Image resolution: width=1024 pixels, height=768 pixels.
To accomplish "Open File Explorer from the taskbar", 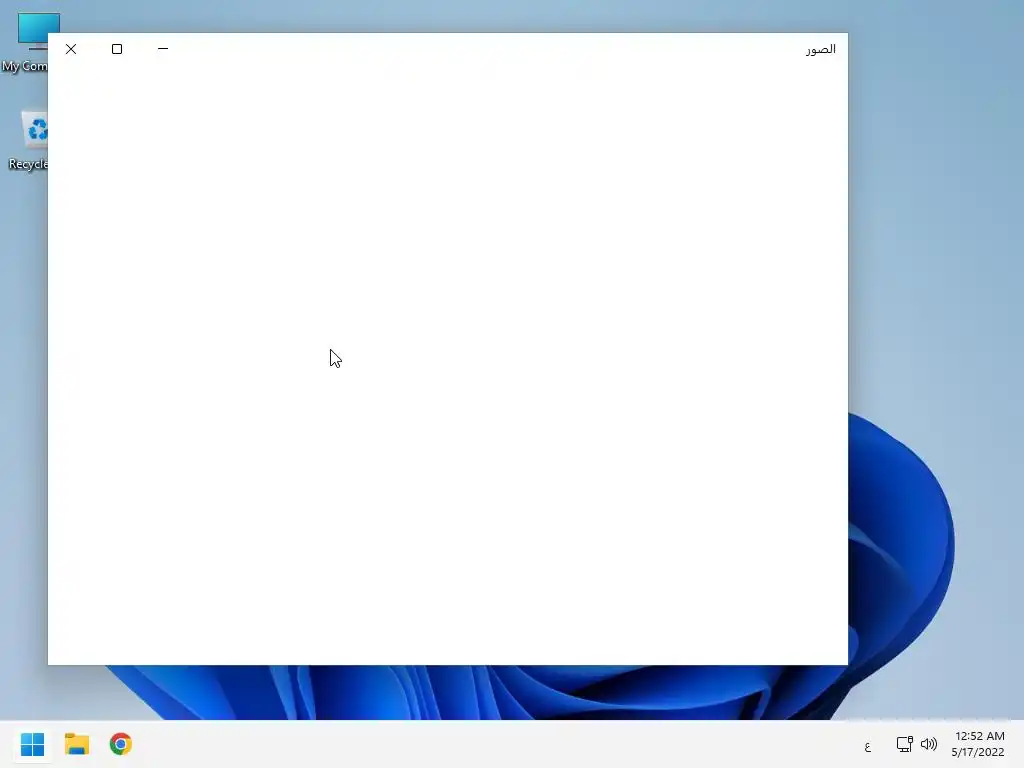I will click(77, 744).
